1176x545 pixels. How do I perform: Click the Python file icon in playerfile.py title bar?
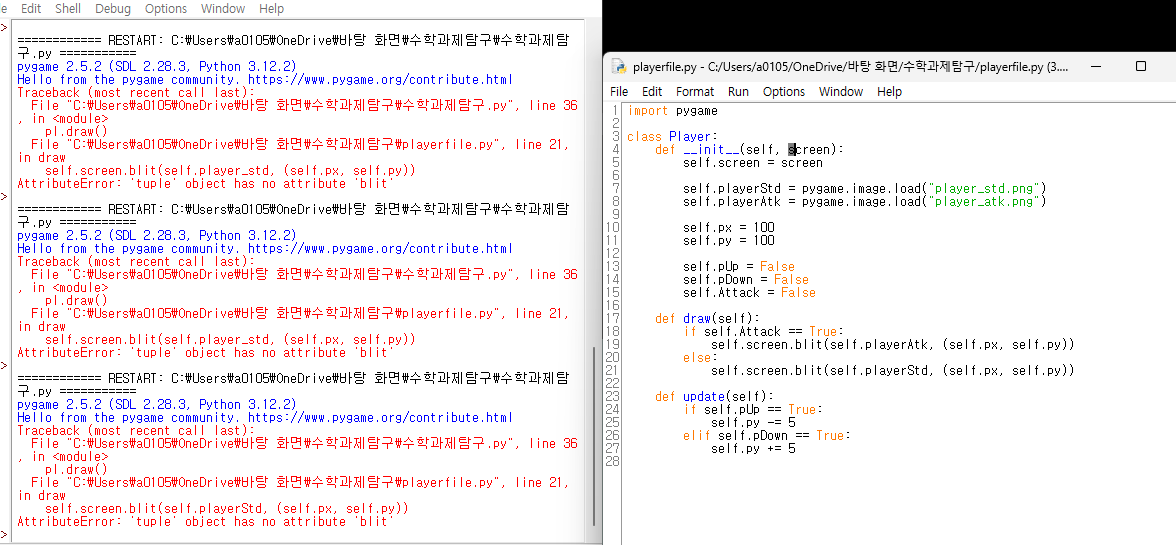(x=620, y=67)
